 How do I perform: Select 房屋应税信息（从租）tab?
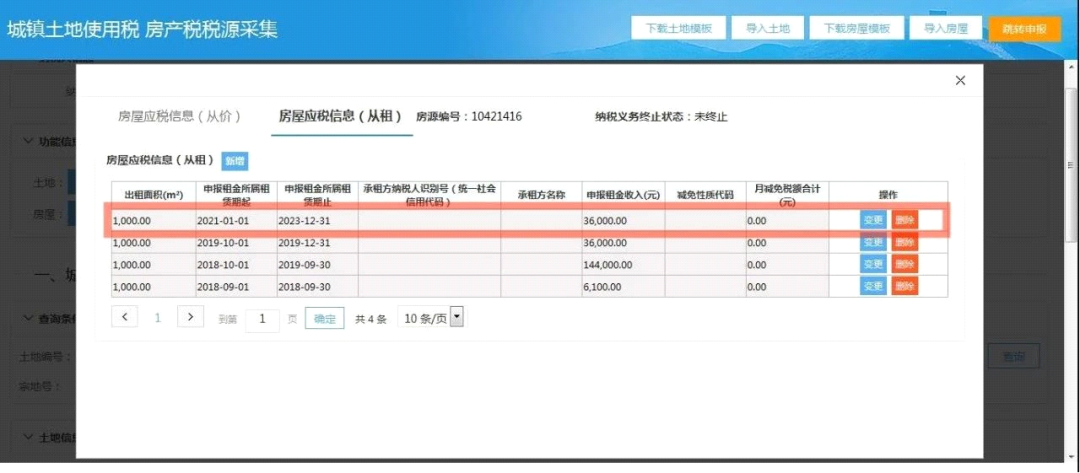tap(340, 116)
